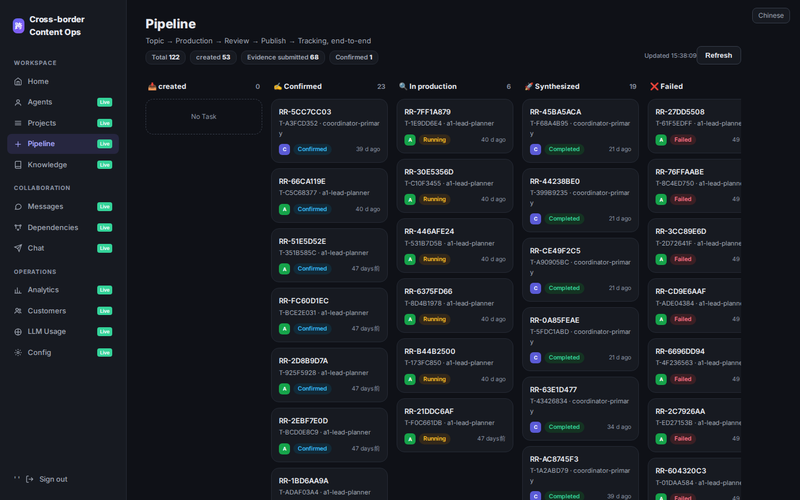Click the Confirmed column header
This screenshot has height=500, width=800.
coord(303,87)
